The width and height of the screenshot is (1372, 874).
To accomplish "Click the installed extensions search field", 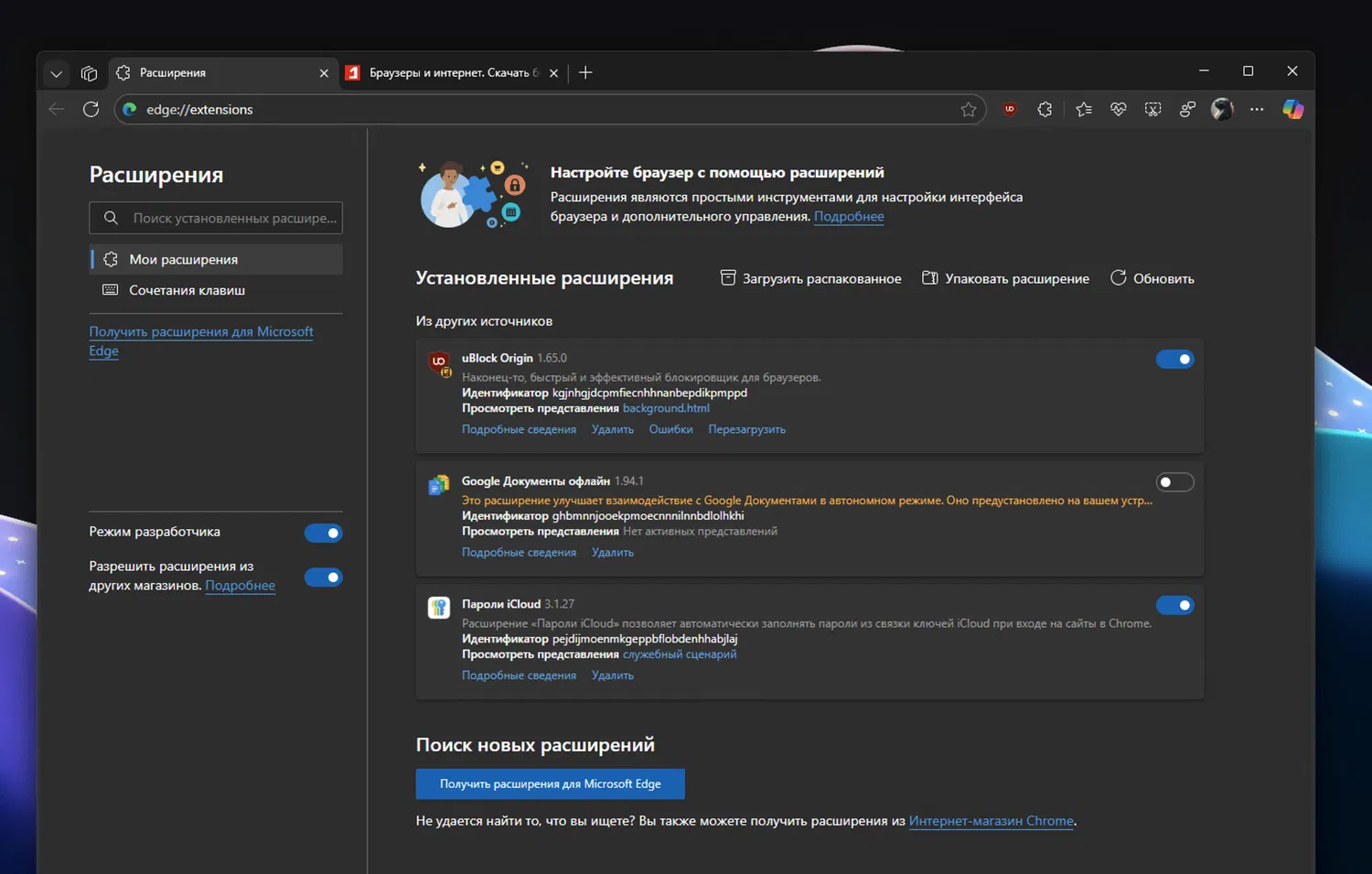I will tap(233, 218).
